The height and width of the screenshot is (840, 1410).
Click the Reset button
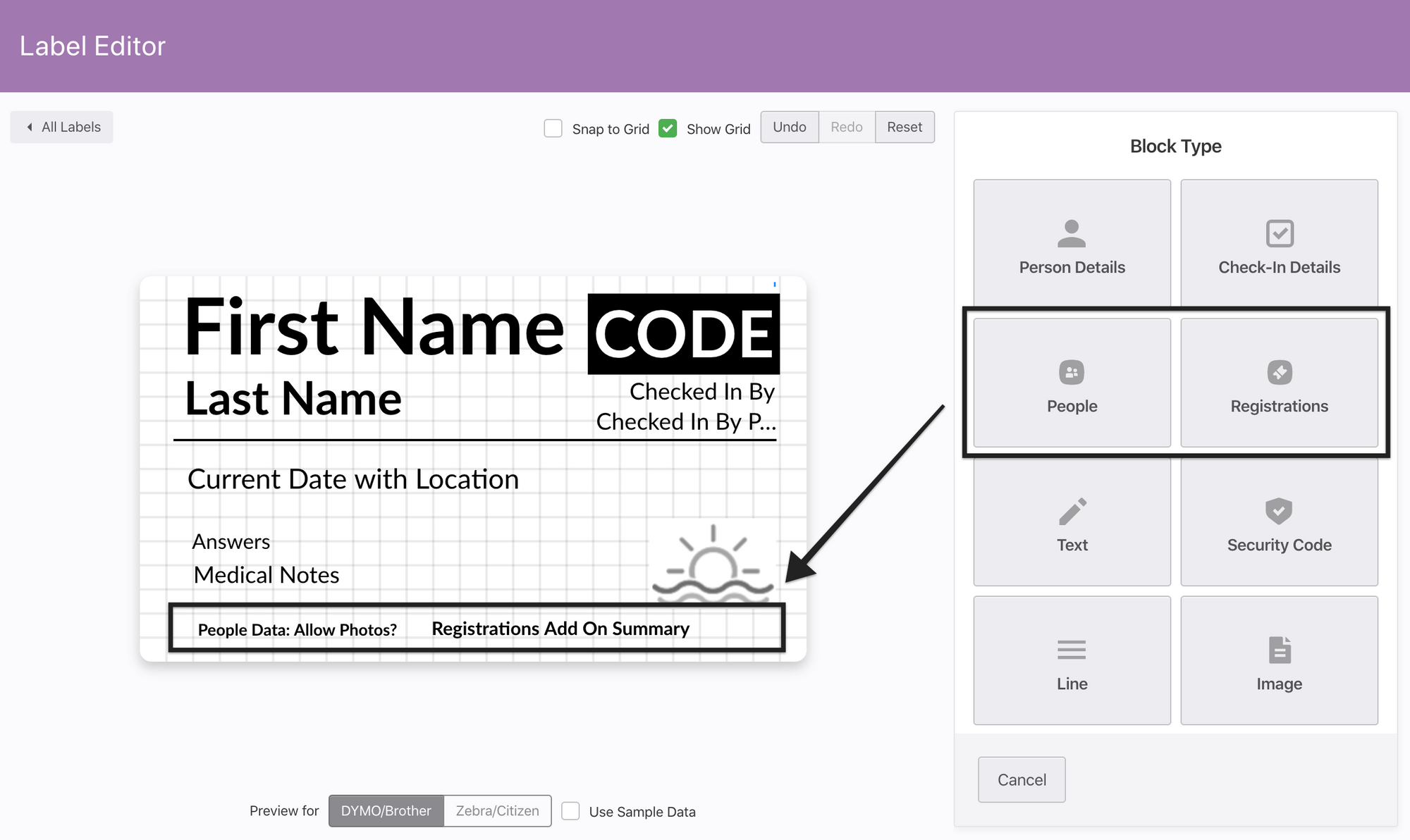904,127
